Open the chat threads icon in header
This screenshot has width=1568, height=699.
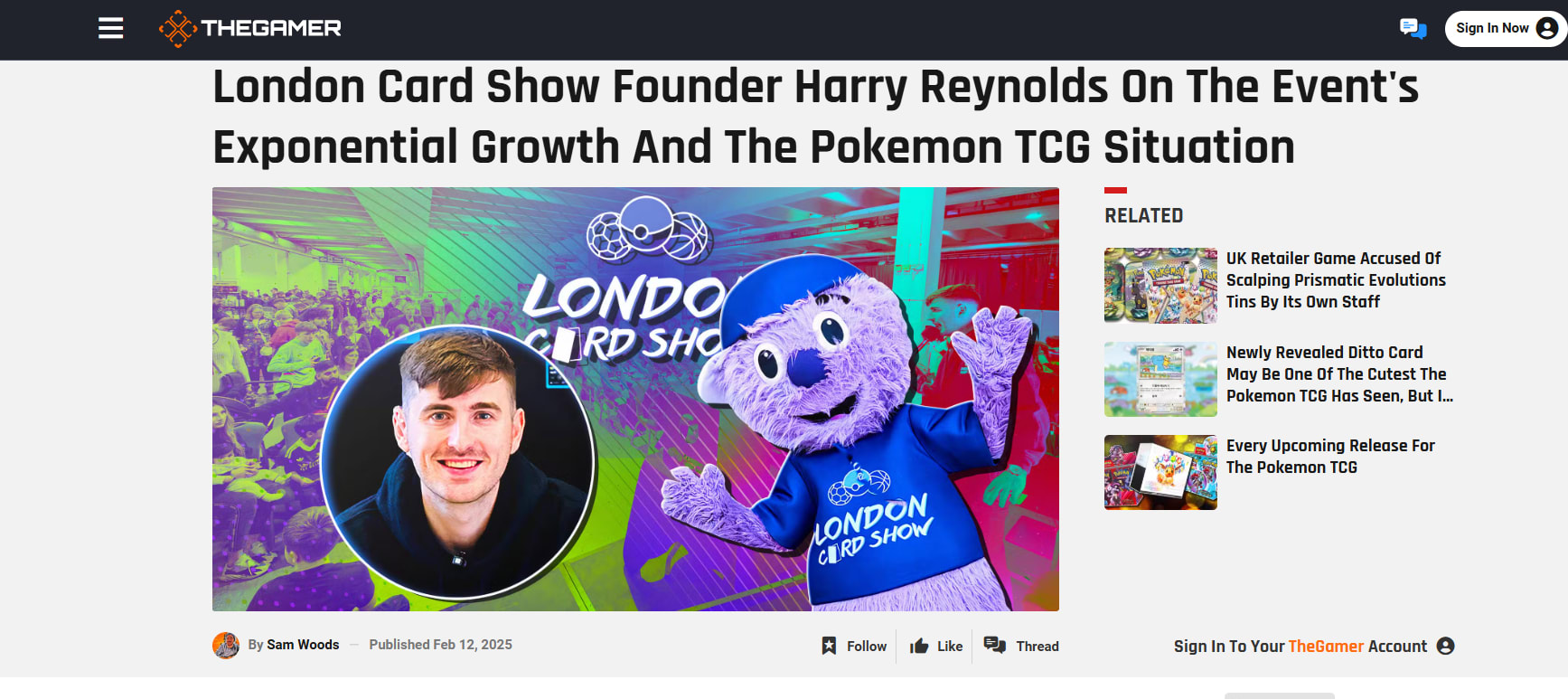(x=1413, y=29)
